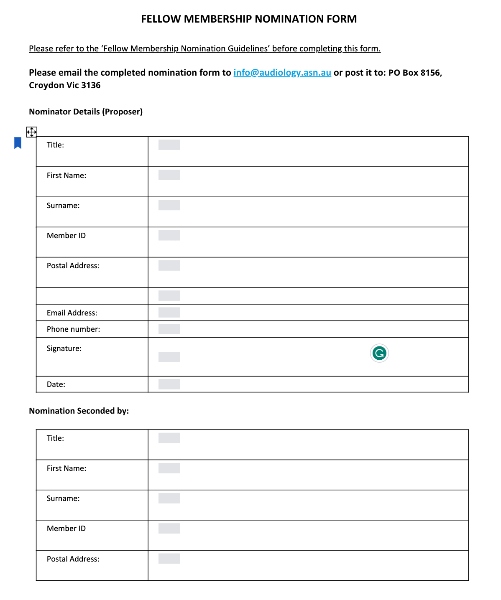Viewport: 501px width, 600px height.
Task: Click the Nominator First Name field
Action: [169, 175]
